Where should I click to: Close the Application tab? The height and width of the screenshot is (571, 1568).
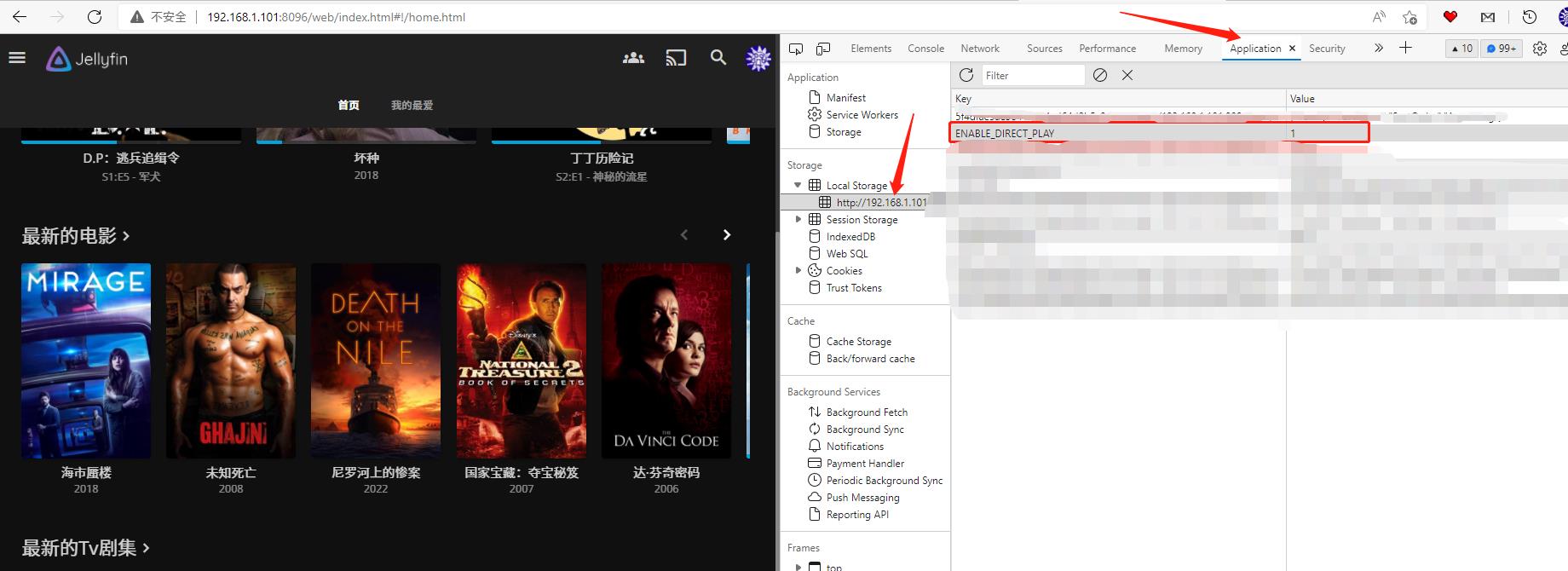pyautogui.click(x=1292, y=49)
